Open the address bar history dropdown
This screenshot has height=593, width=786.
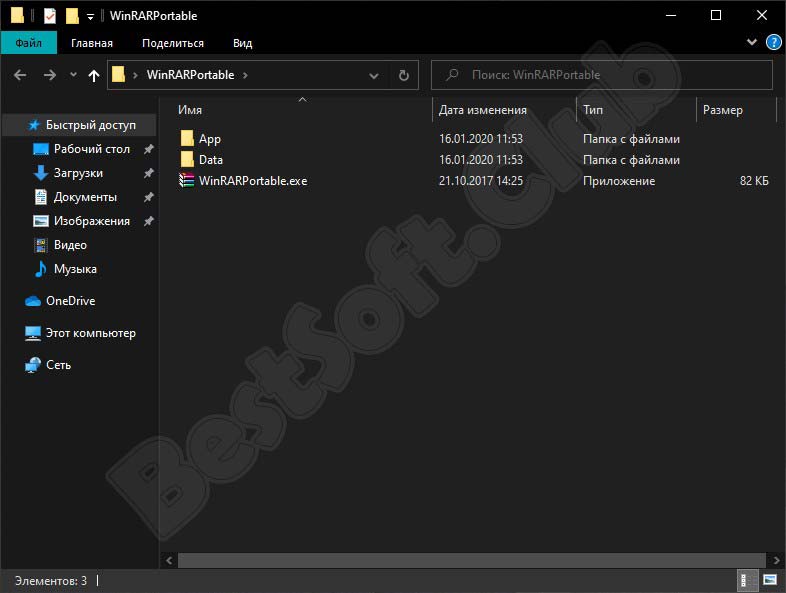[373, 76]
